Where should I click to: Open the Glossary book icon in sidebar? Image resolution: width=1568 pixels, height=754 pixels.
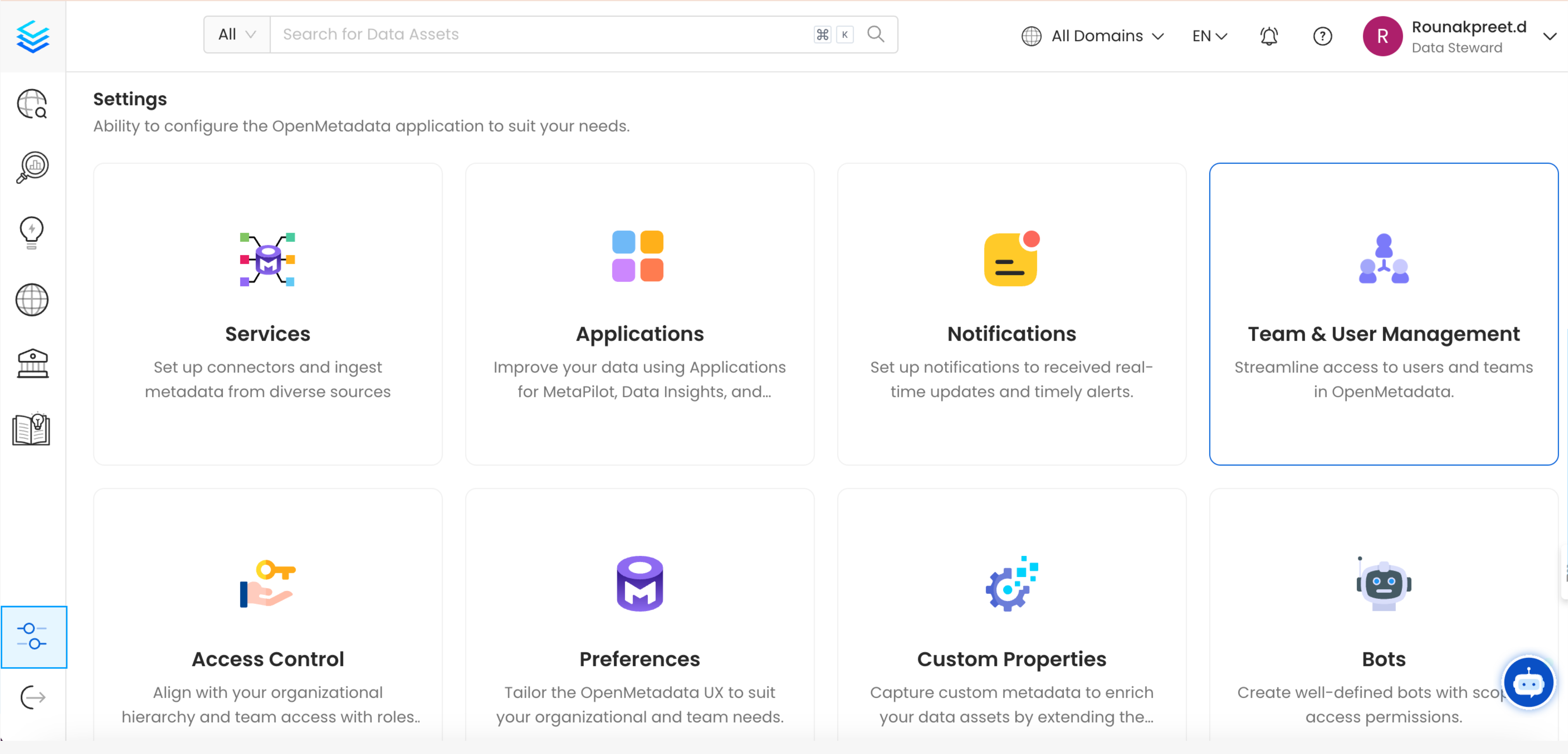tap(32, 429)
